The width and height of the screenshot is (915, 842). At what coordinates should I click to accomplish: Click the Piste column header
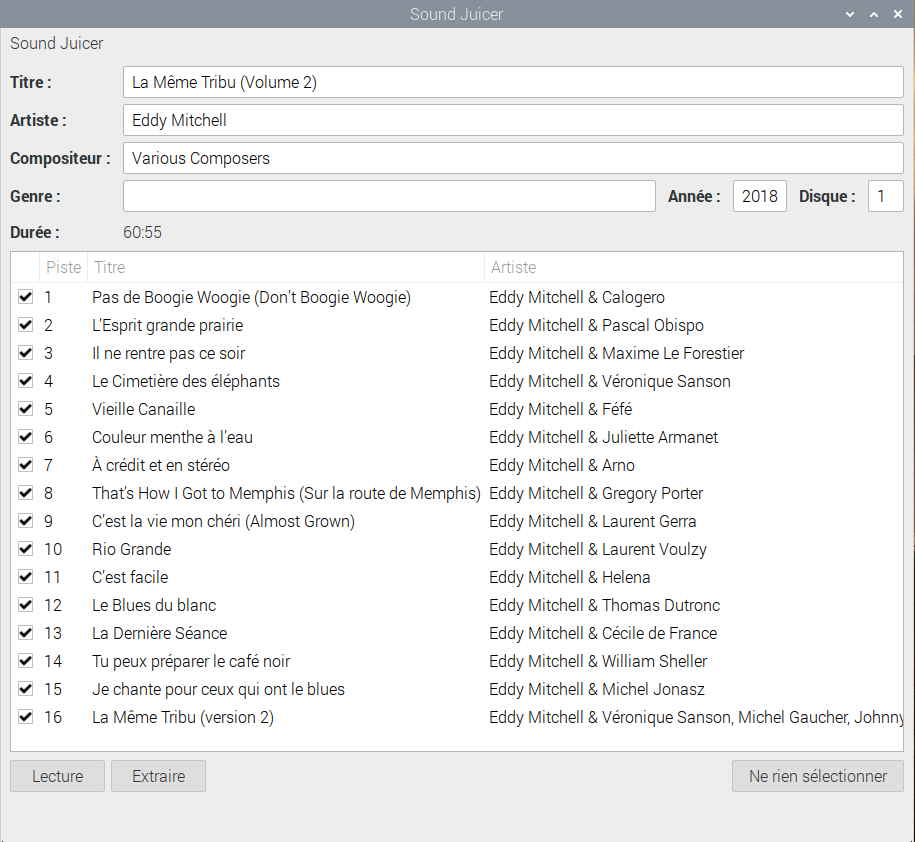pyautogui.click(x=64, y=267)
